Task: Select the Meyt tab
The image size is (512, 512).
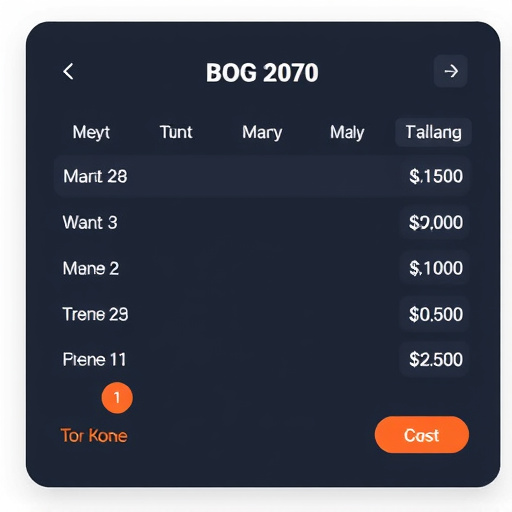Action: [x=91, y=132]
